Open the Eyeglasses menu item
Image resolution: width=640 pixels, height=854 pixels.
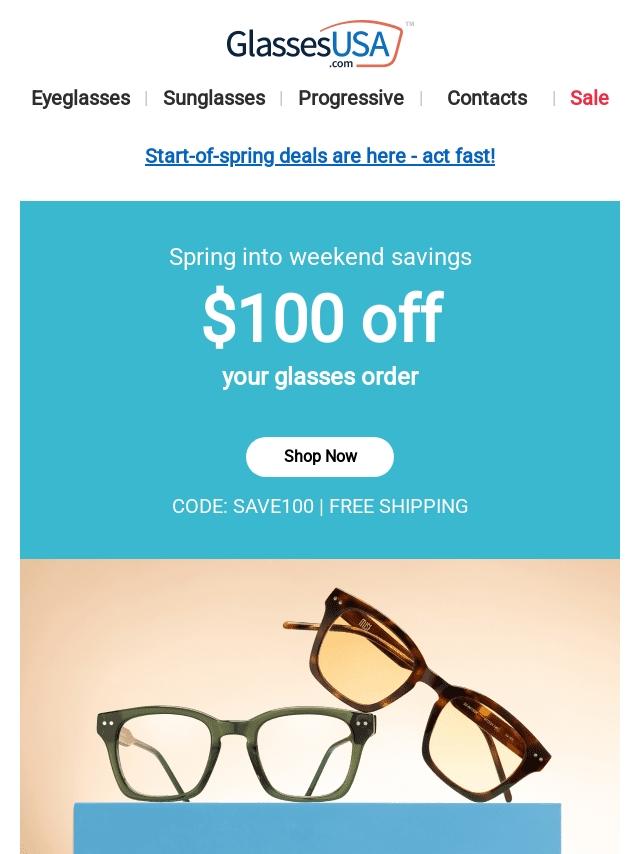point(81,98)
